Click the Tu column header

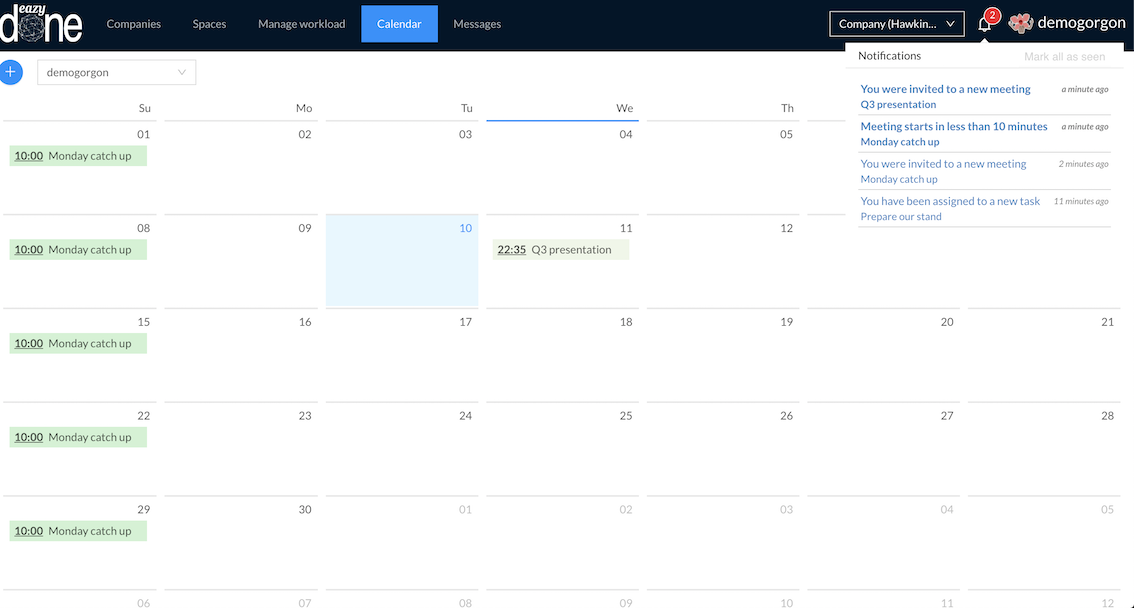click(x=466, y=108)
